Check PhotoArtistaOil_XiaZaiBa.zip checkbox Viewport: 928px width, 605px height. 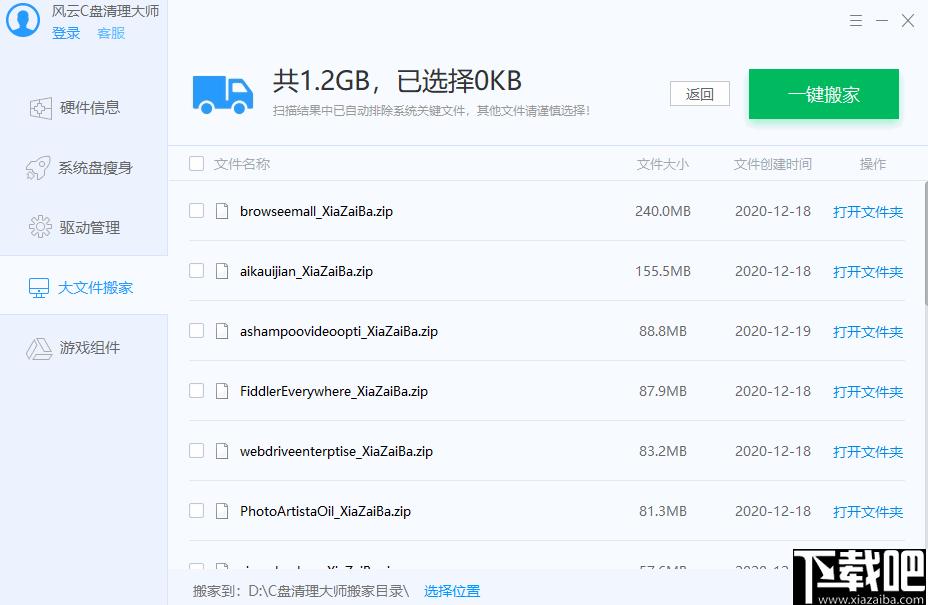[x=196, y=510]
